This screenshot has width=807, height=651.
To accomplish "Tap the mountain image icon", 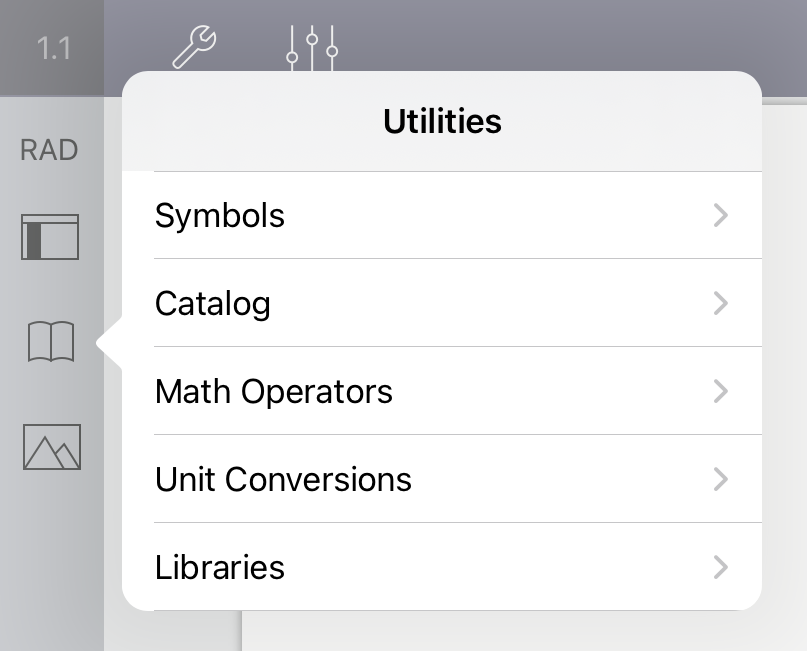I will click(52, 447).
